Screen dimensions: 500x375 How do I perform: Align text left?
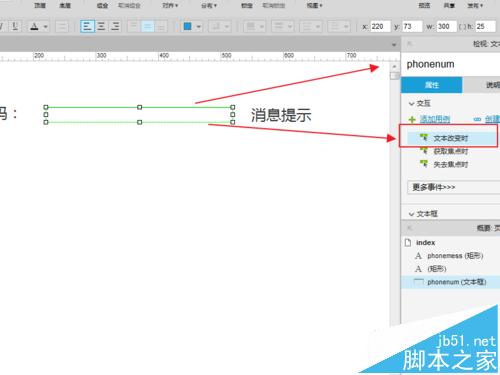[87, 26]
